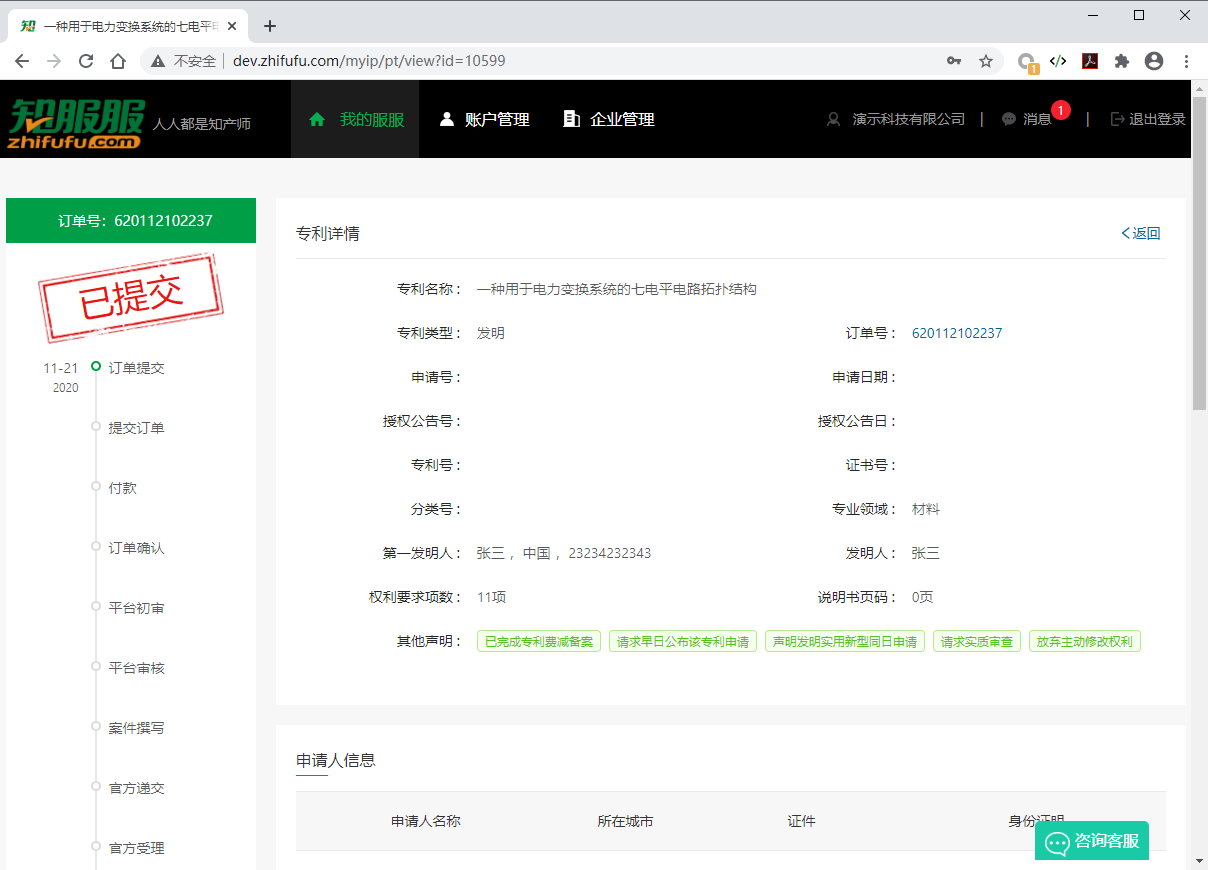Open 消息 messages with notification badge
The width and height of the screenshot is (1208, 870).
(1028, 120)
